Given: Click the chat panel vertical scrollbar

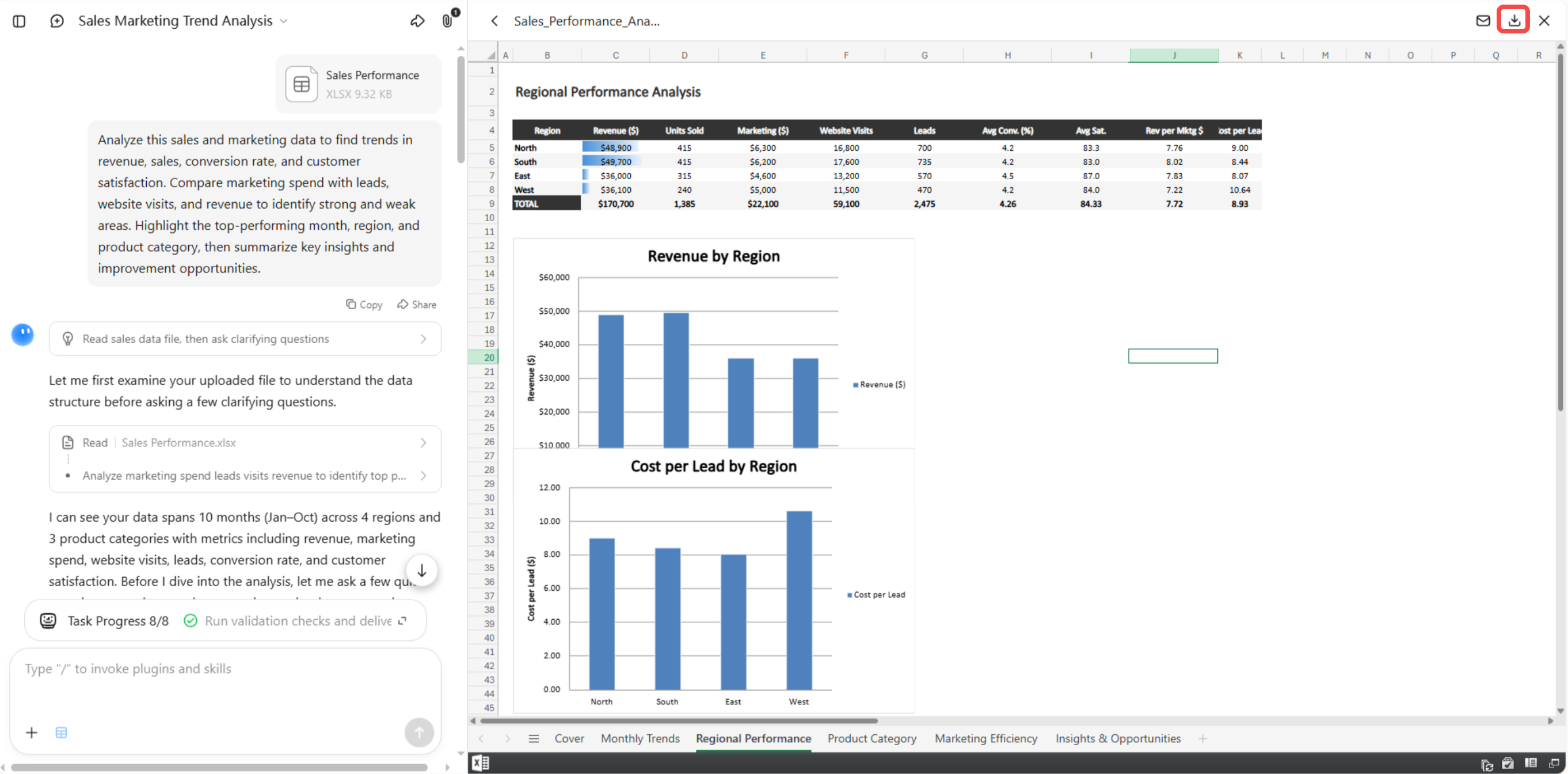Looking at the screenshot, I should click(460, 109).
